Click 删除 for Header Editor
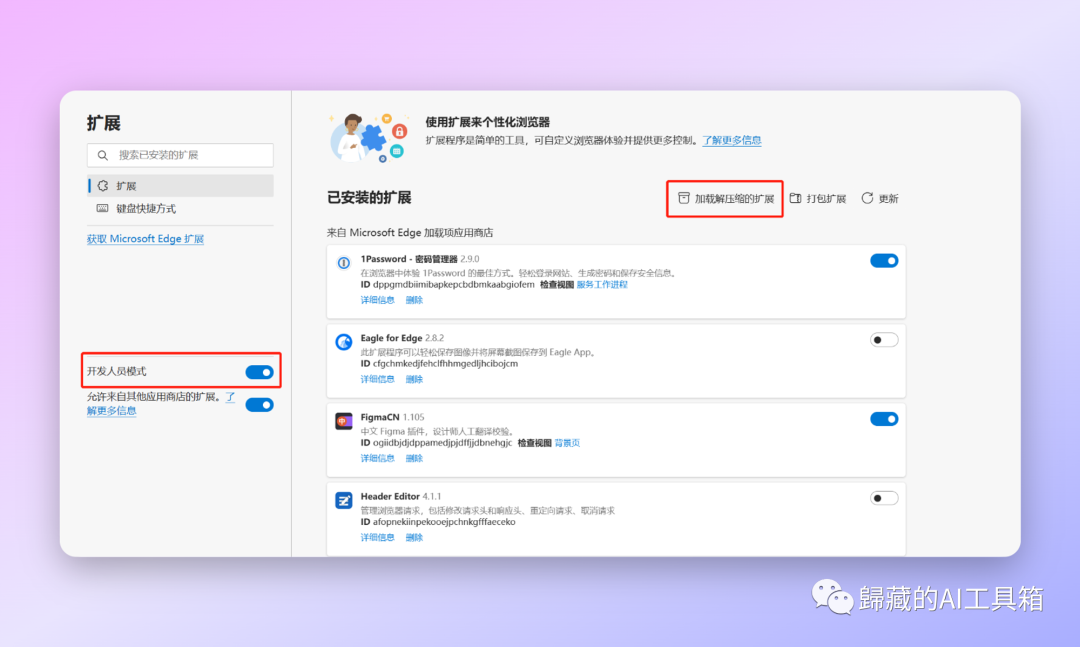 (x=414, y=538)
